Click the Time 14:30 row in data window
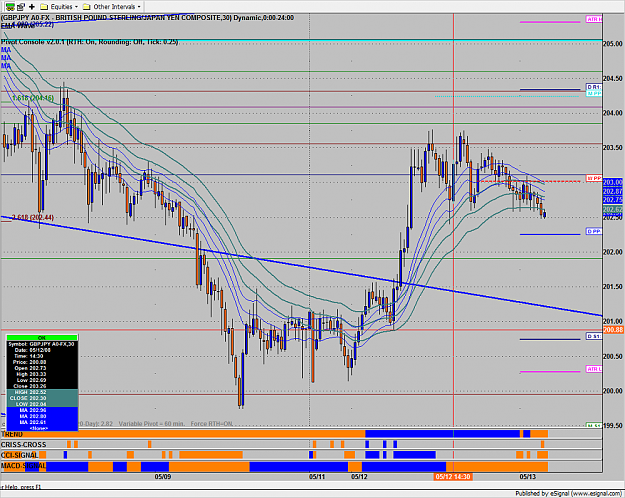 pos(42,356)
